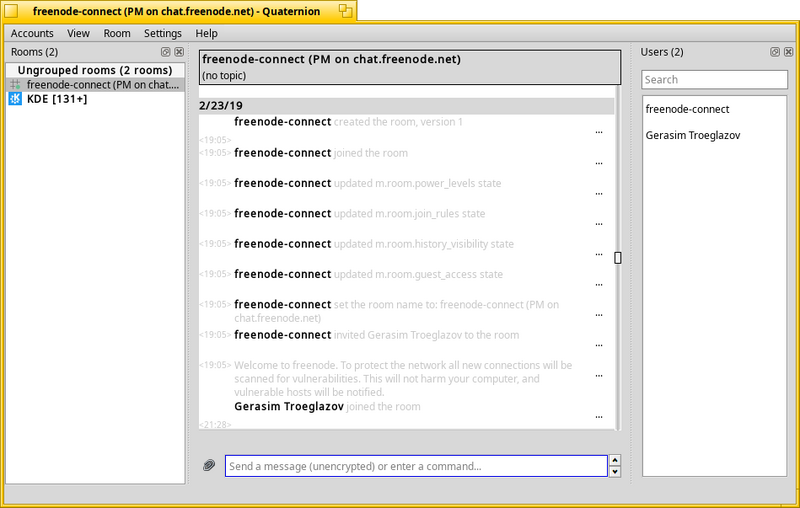Image resolution: width=800 pixels, height=508 pixels.
Task: Select the KDE [131+] room
Action: pyautogui.click(x=95, y=99)
